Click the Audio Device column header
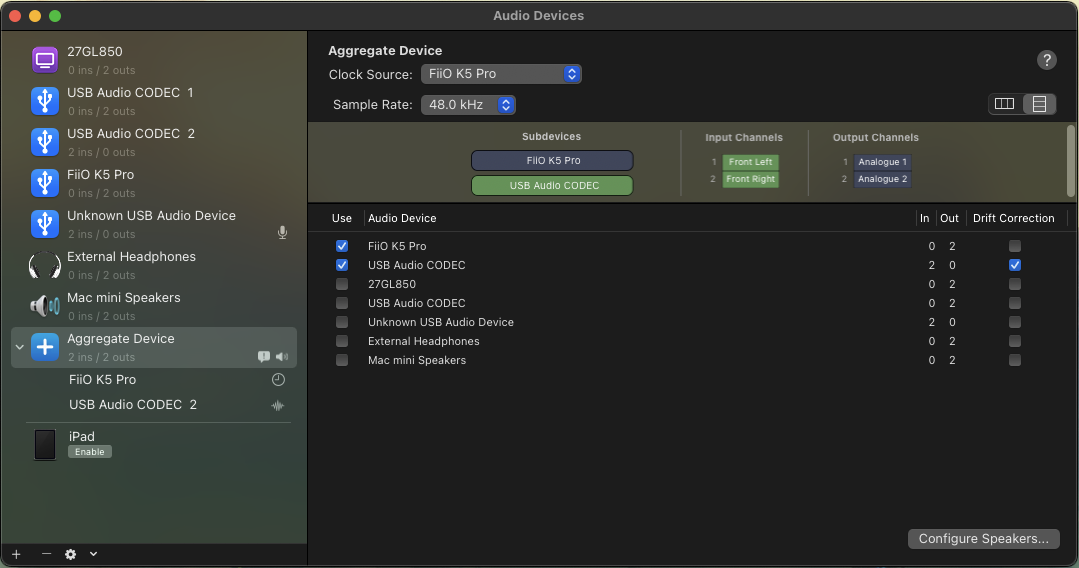The height and width of the screenshot is (568, 1079). point(402,218)
